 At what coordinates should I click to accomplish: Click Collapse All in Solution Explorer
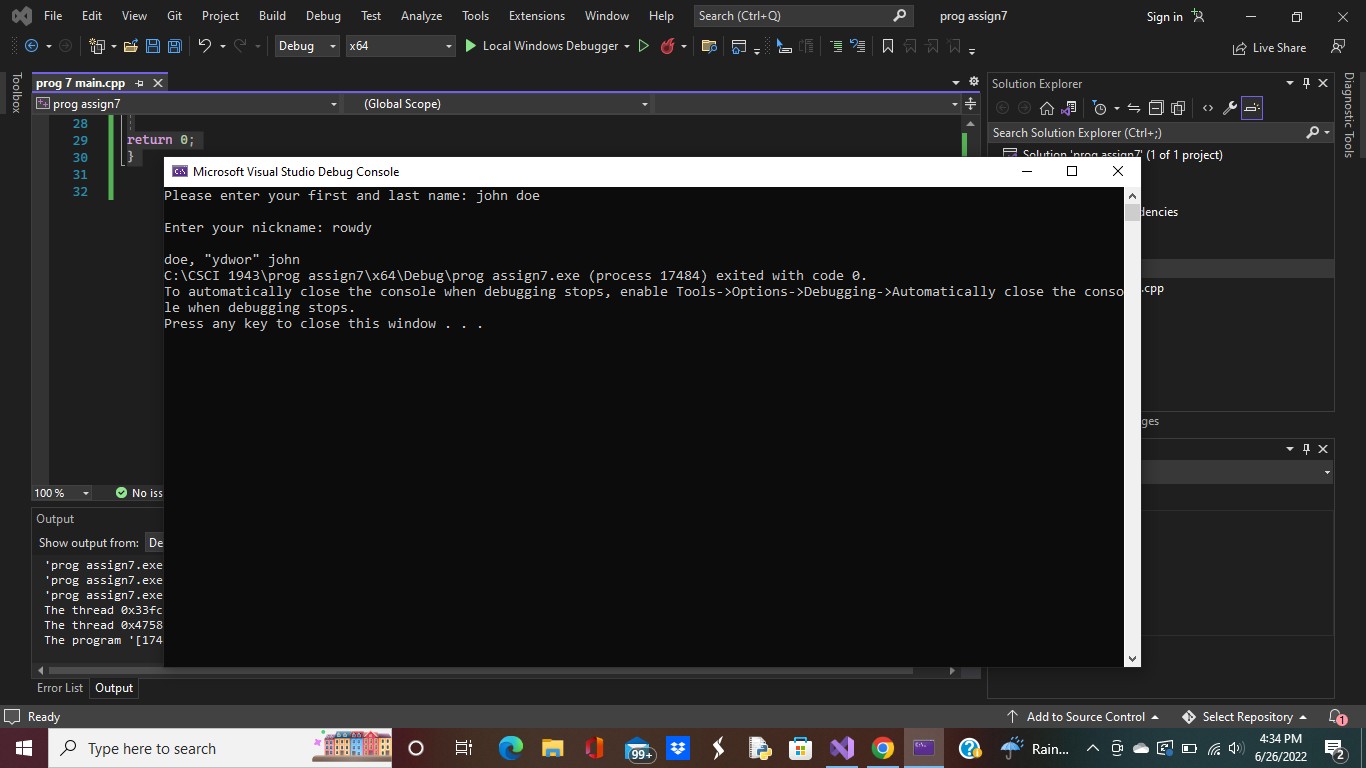[1156, 107]
